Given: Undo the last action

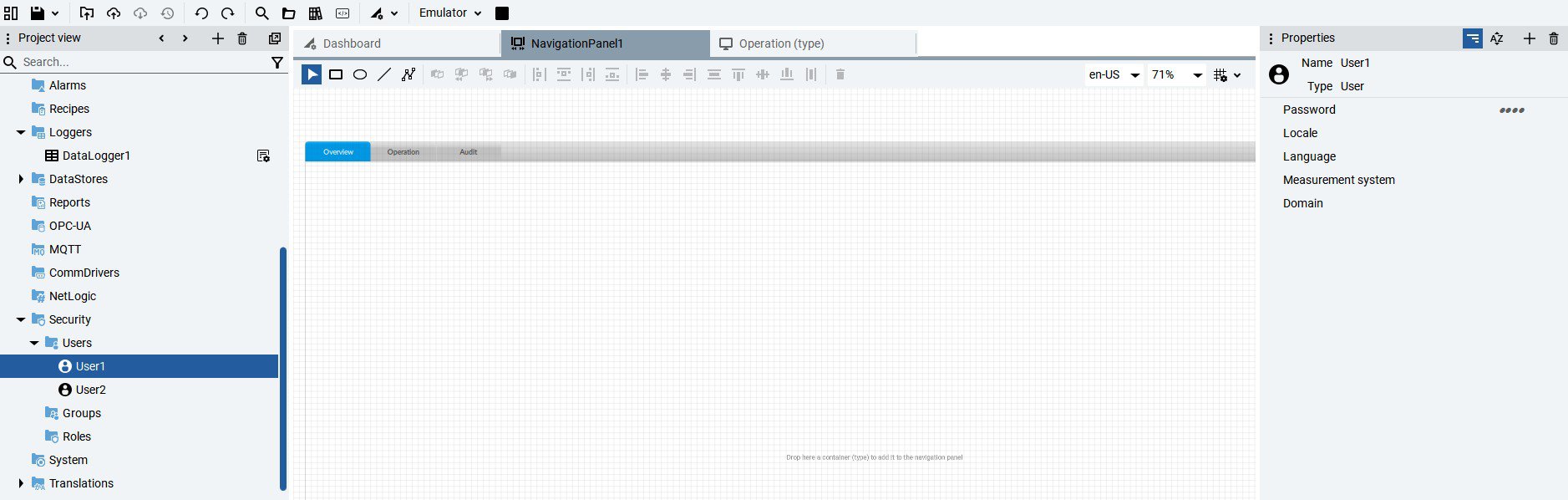Looking at the screenshot, I should pyautogui.click(x=201, y=13).
